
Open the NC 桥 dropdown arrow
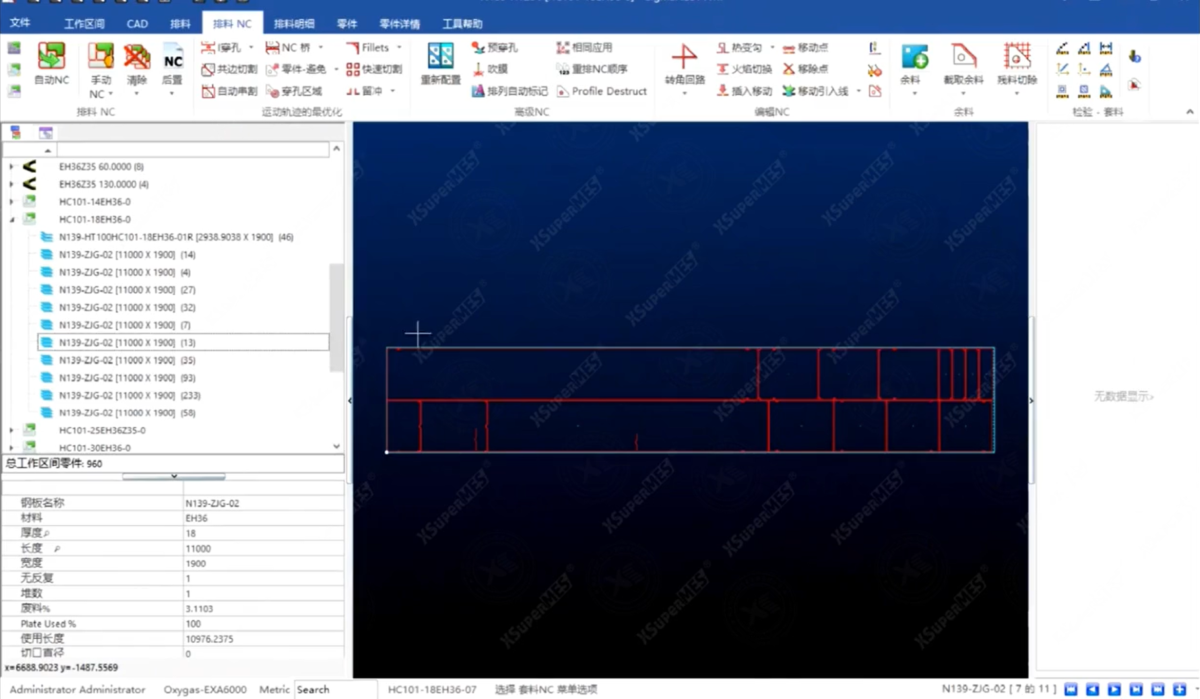pyautogui.click(x=318, y=47)
